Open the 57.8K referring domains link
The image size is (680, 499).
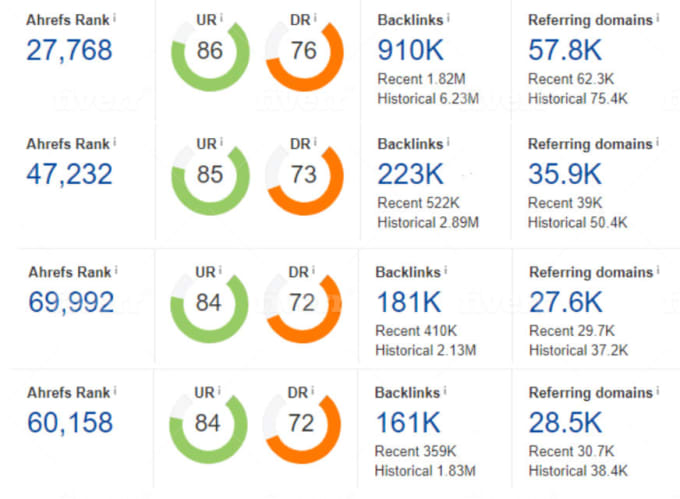click(564, 49)
